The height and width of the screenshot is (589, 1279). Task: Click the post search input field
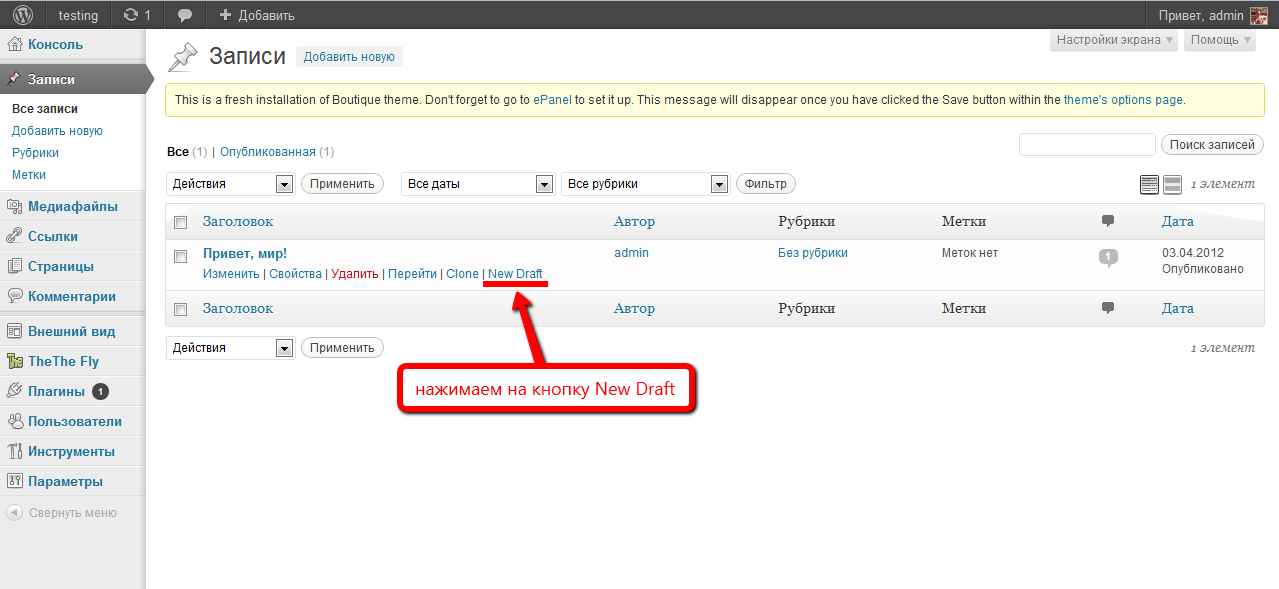point(1087,145)
